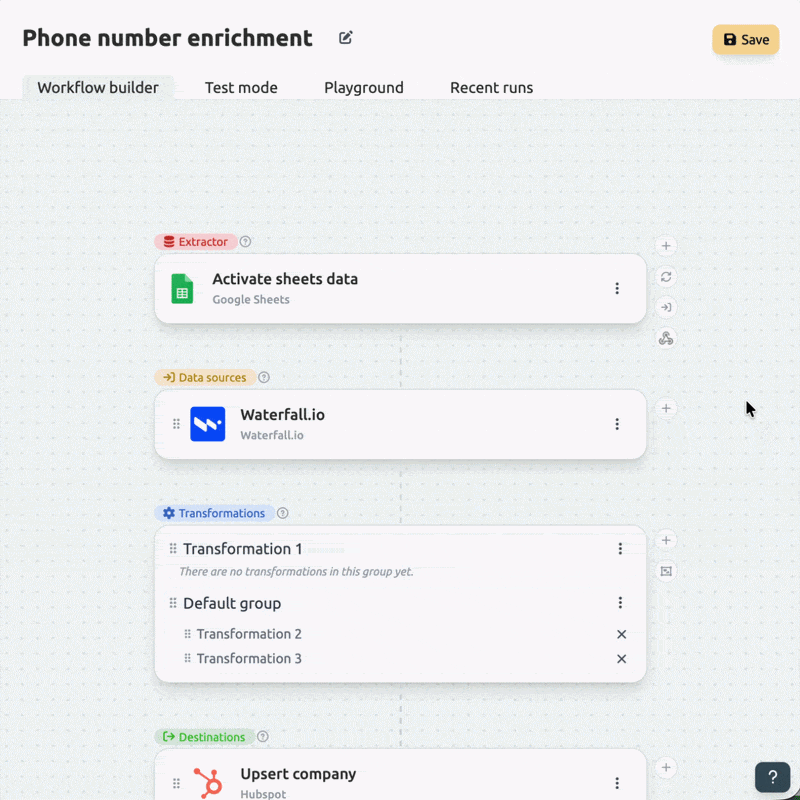
Task: Open the three-dot menu on Waterfall.io card
Action: pyautogui.click(x=617, y=424)
